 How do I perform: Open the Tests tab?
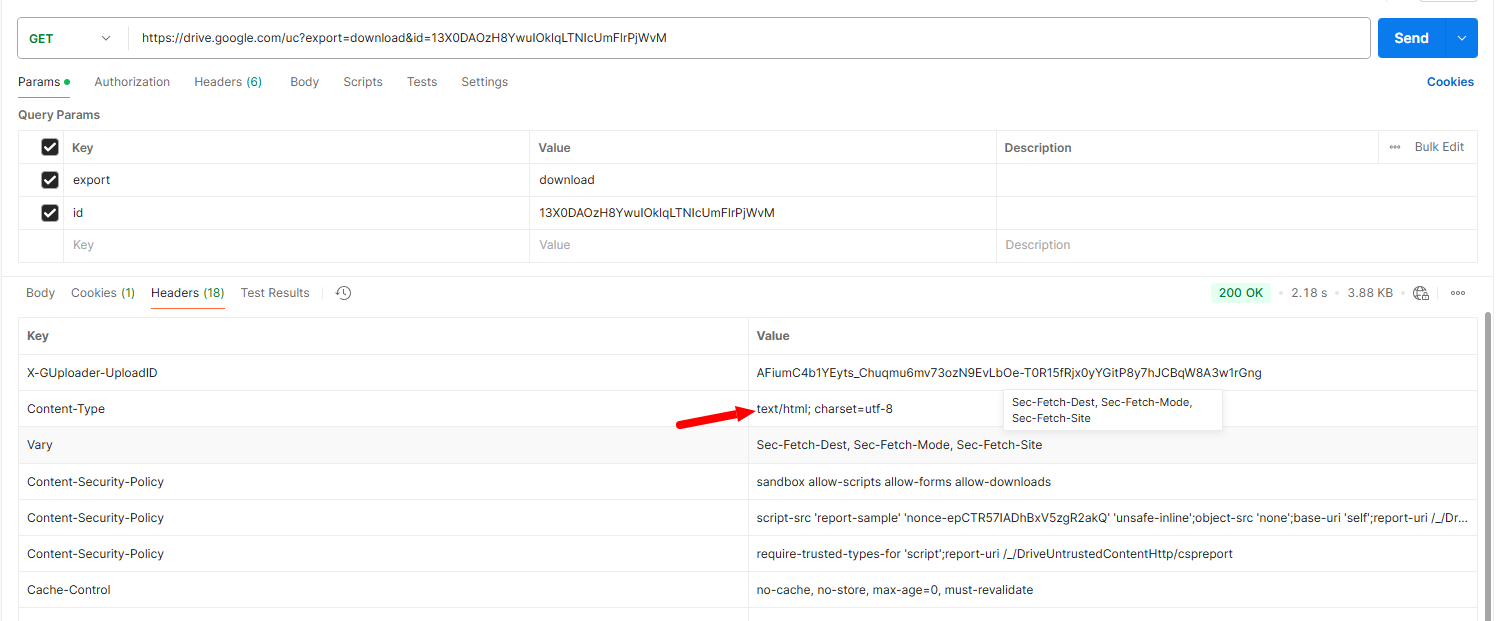pyautogui.click(x=422, y=82)
